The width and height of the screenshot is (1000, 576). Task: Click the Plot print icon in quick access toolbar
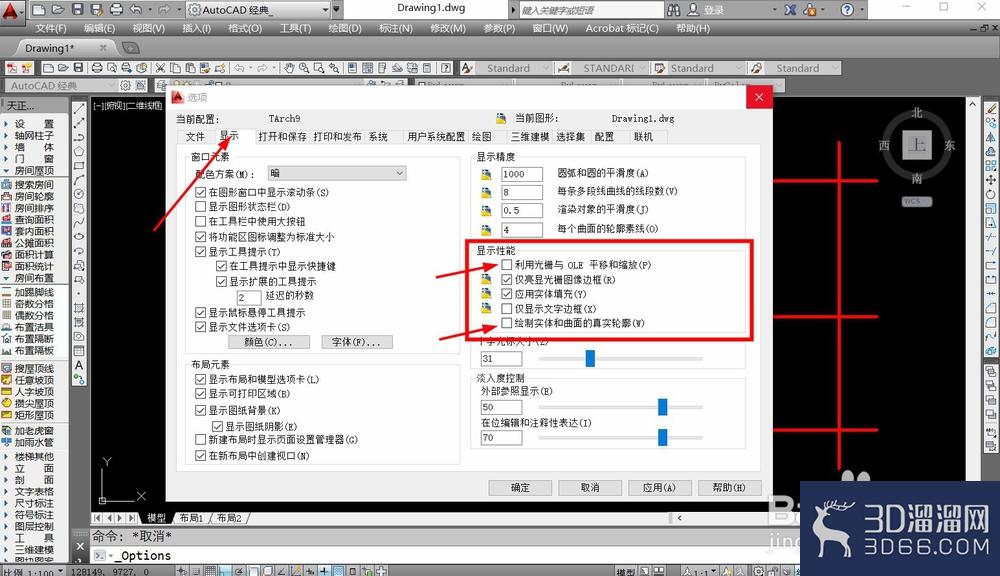click(x=117, y=10)
